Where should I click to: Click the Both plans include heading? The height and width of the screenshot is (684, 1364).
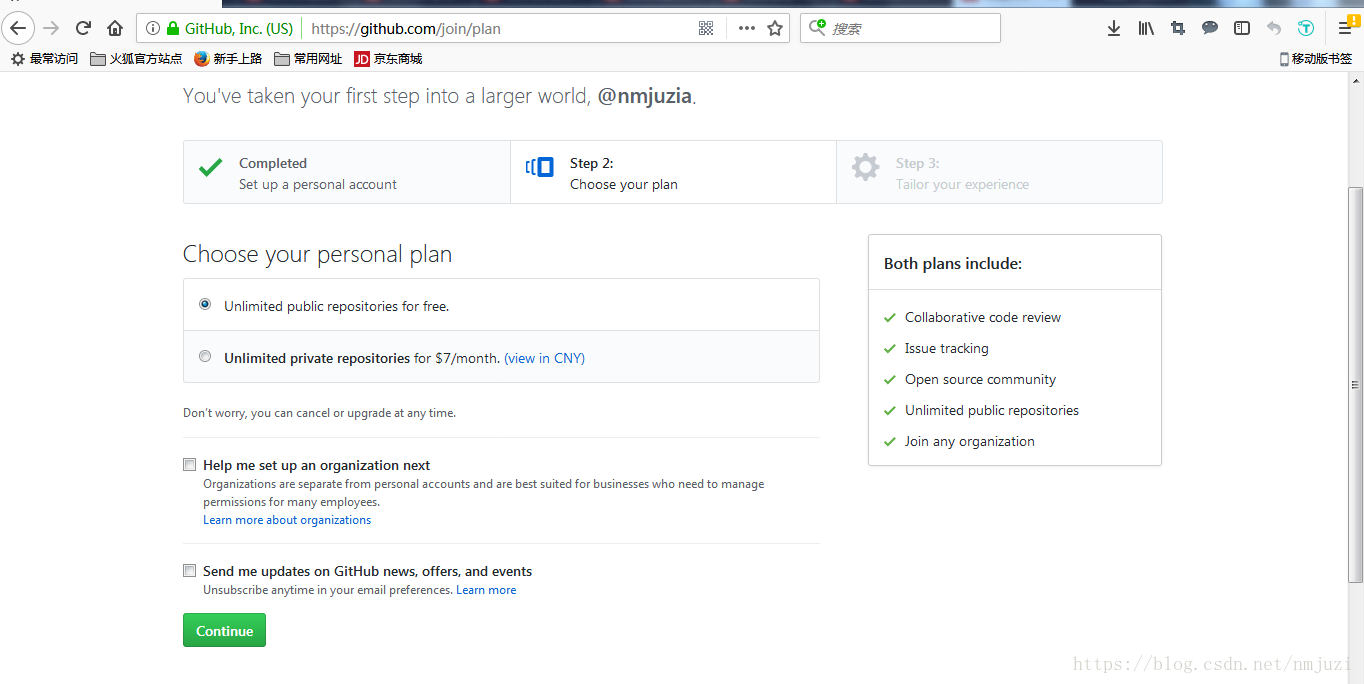953,264
